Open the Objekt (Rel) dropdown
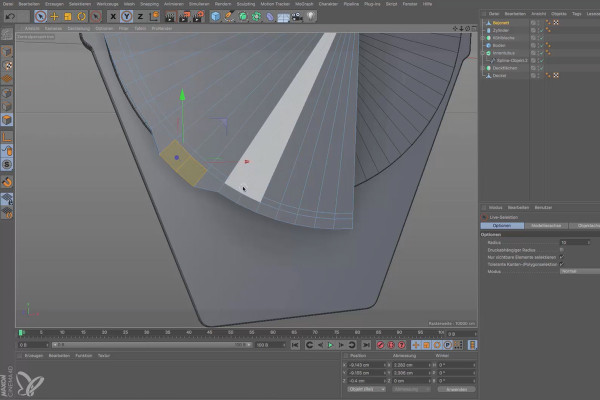This screenshot has height=400, width=600. pyautogui.click(x=367, y=389)
